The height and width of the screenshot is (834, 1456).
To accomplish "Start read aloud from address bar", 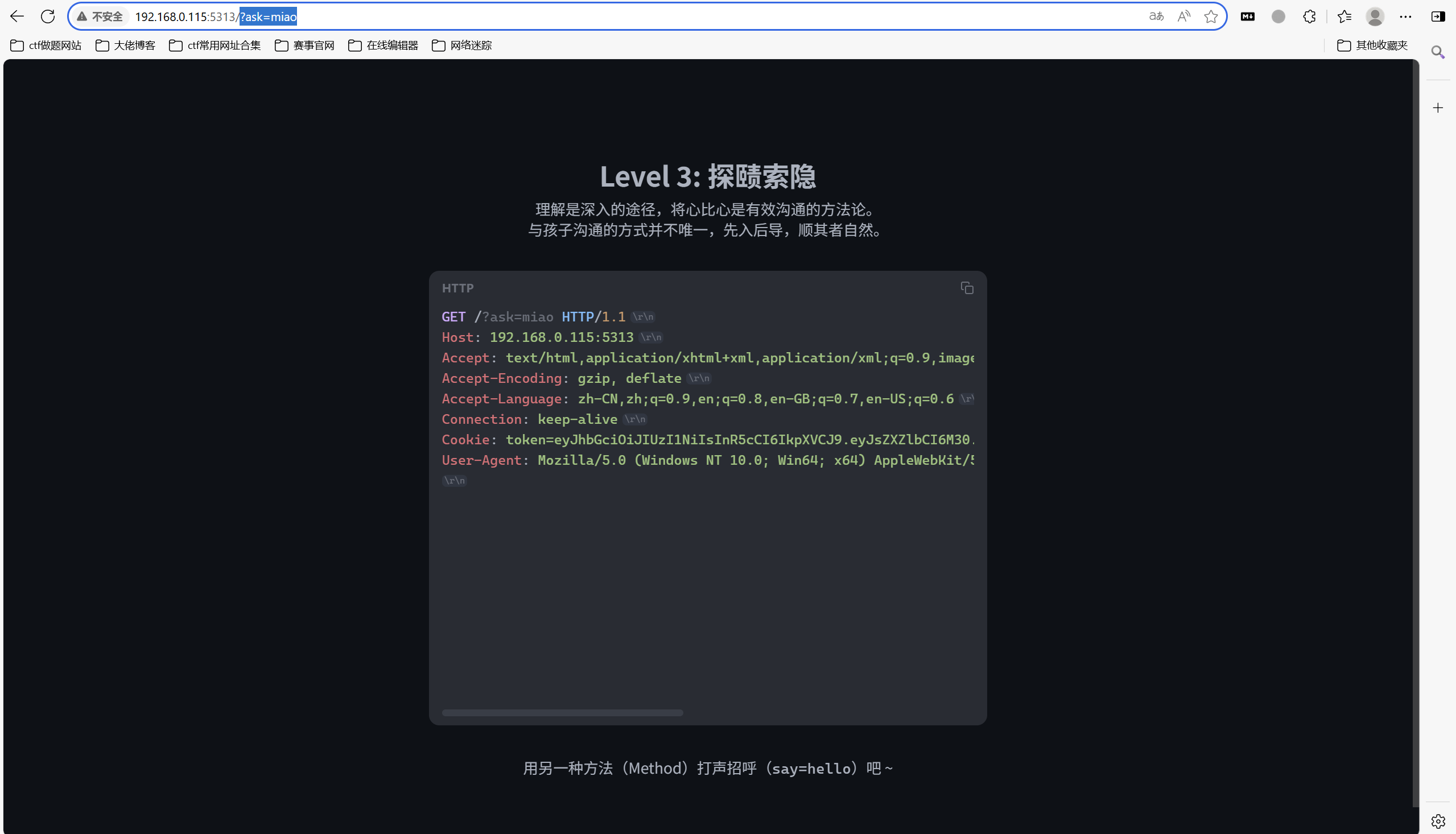I will [1184, 16].
